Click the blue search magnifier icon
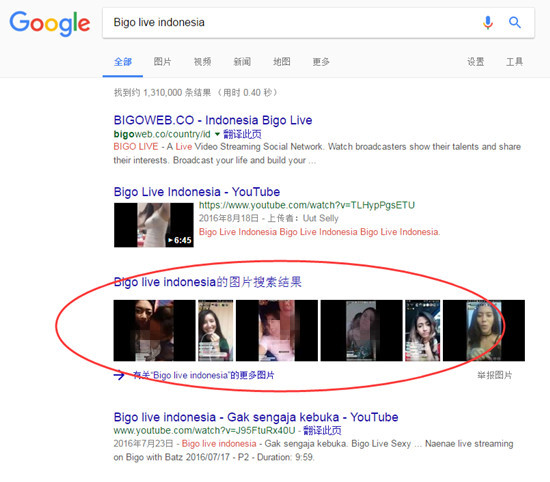This screenshot has height=482, width=550. (x=515, y=22)
